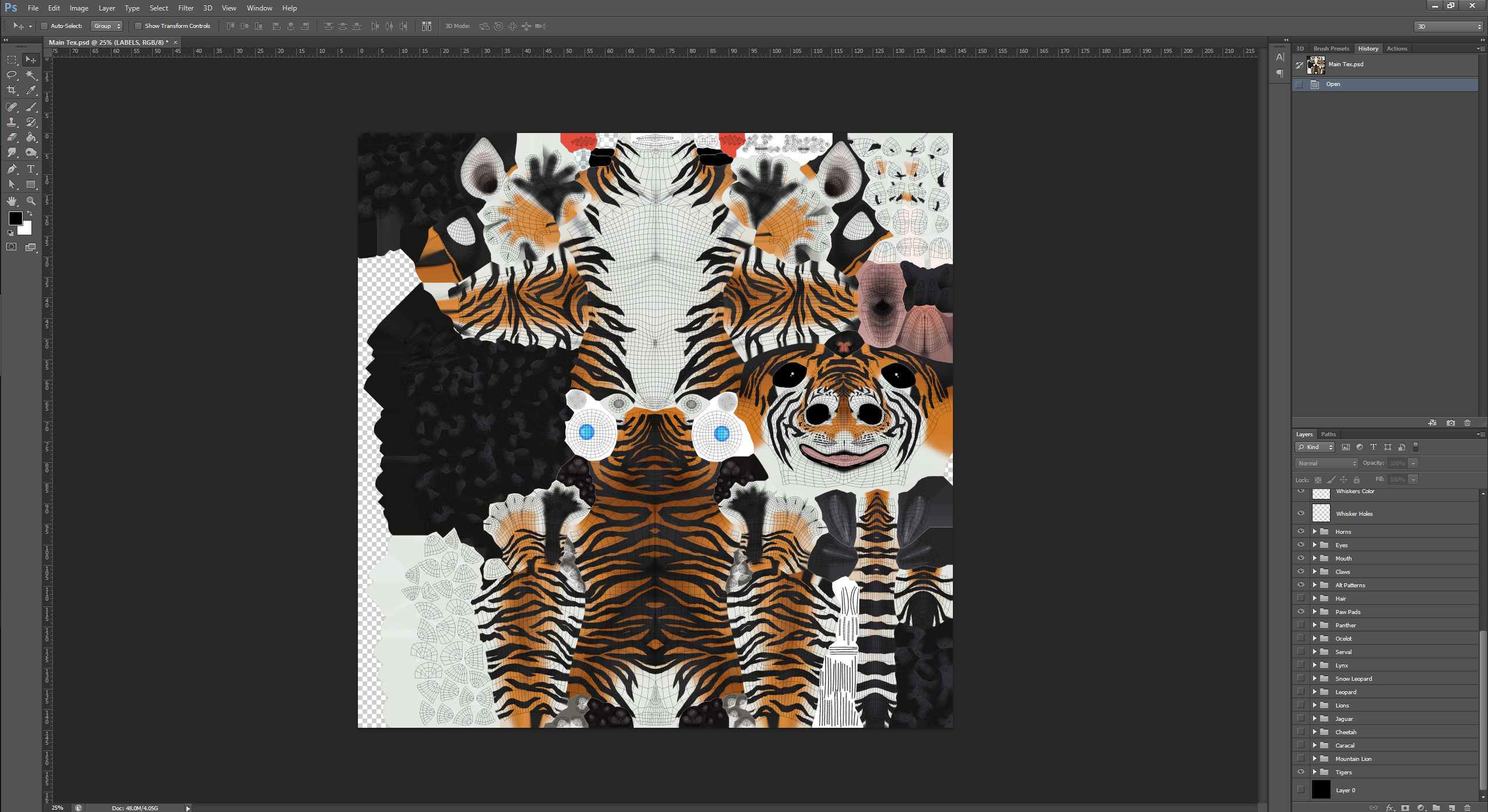This screenshot has height=812, width=1488.
Task: Open the Filter menu
Action: point(186,8)
